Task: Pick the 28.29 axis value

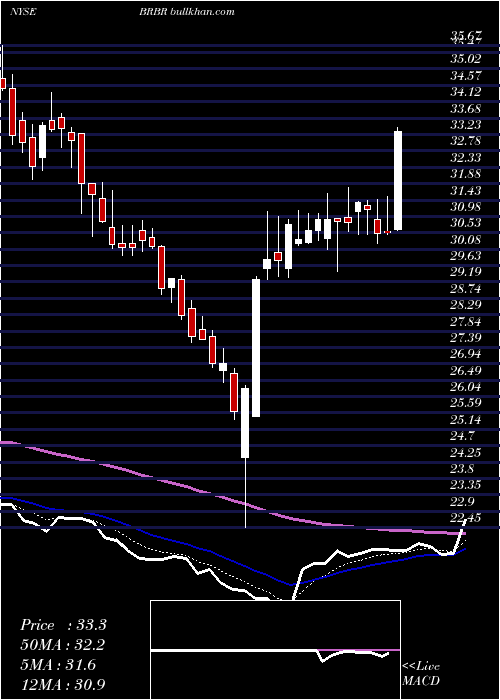Action: pyautogui.click(x=465, y=305)
